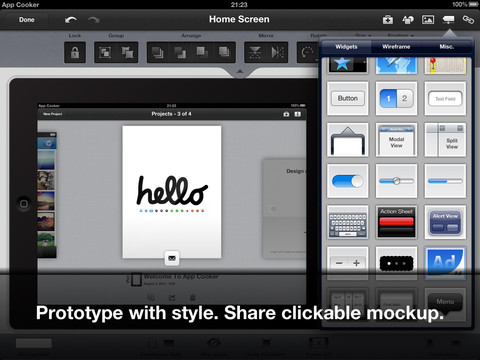The width and height of the screenshot is (480, 360).
Task: Add the 1 2 segmented control widget
Action: (396, 98)
